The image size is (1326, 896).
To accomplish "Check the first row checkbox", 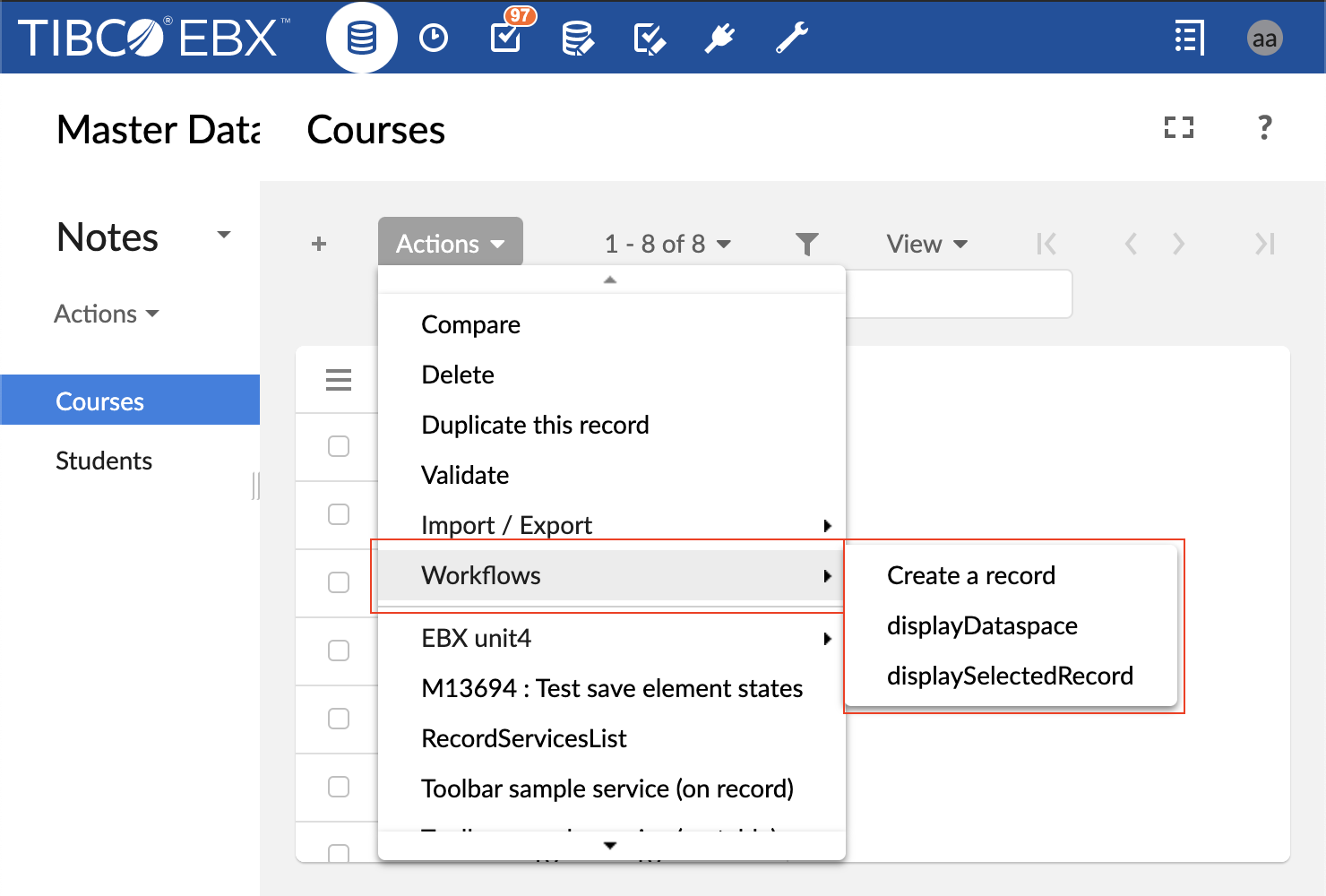I will tap(339, 446).
